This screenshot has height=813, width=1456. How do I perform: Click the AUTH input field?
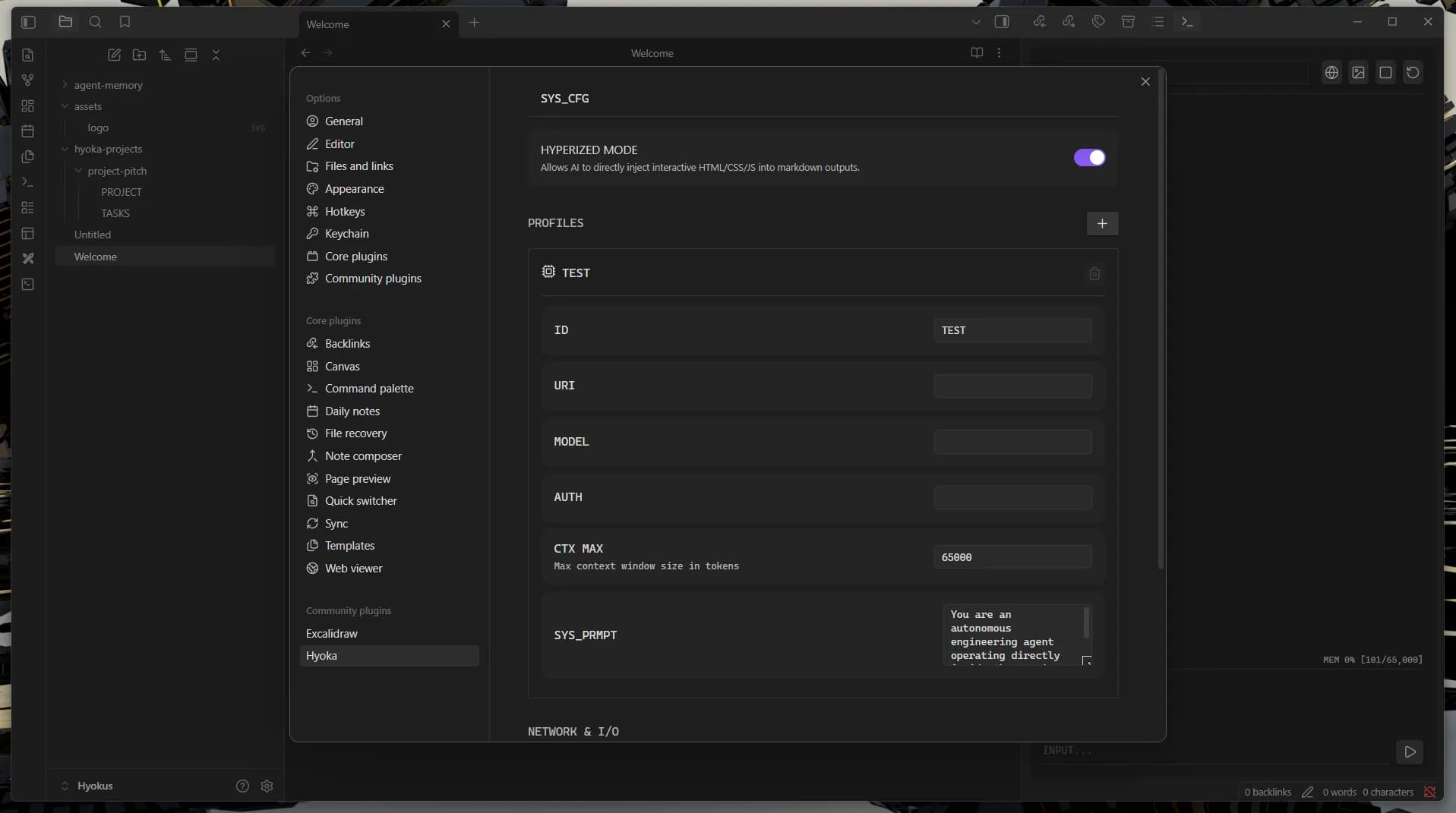click(1012, 497)
